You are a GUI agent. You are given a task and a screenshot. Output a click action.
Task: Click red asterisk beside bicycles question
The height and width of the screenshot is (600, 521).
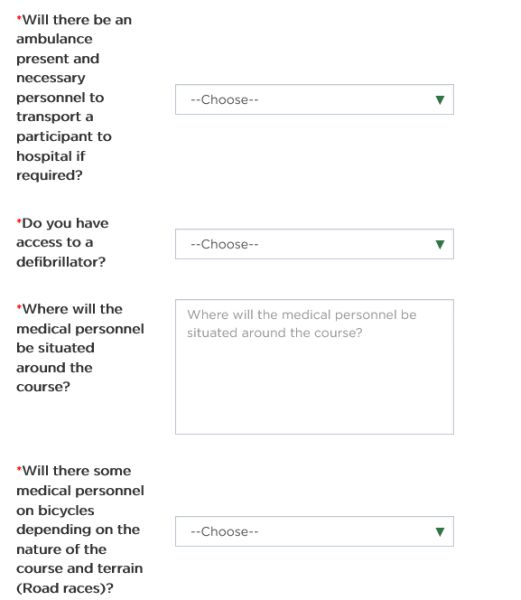(19, 468)
